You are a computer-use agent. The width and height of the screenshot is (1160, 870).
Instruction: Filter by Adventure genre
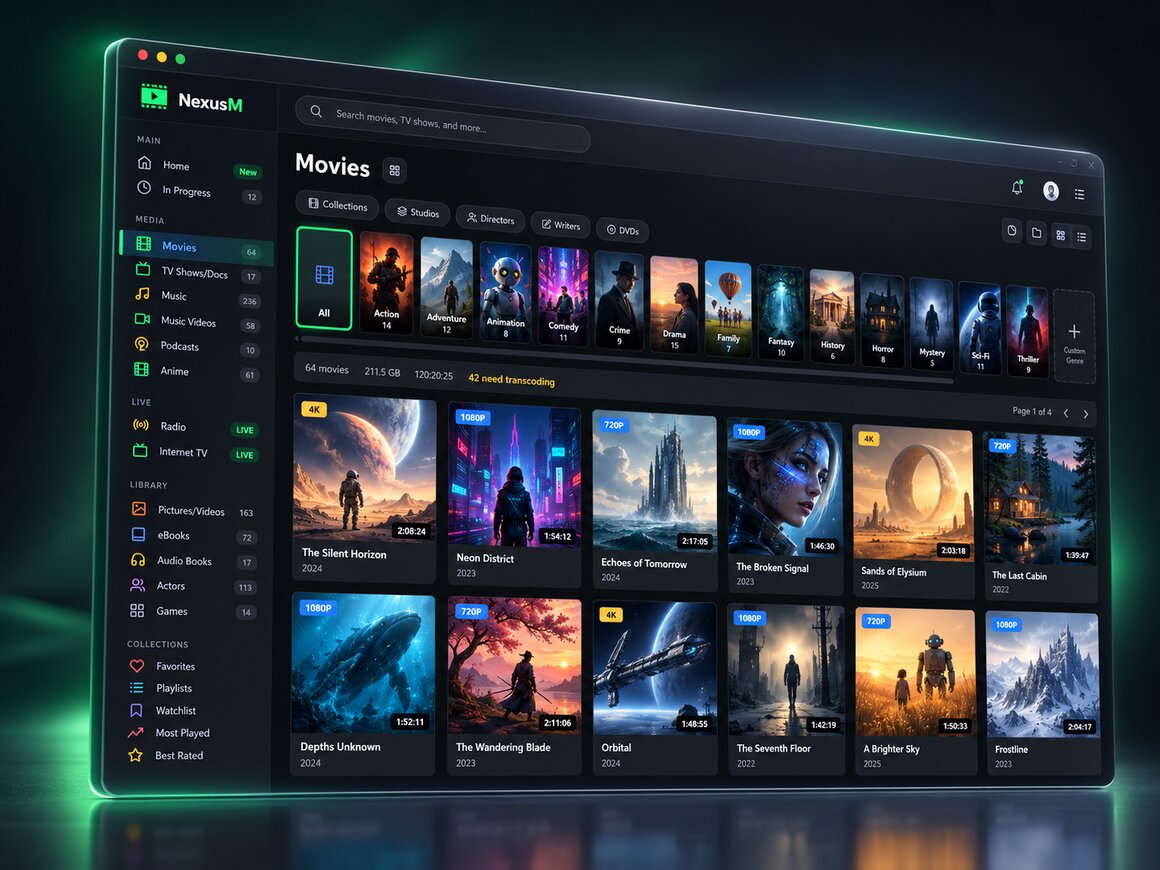(x=447, y=289)
